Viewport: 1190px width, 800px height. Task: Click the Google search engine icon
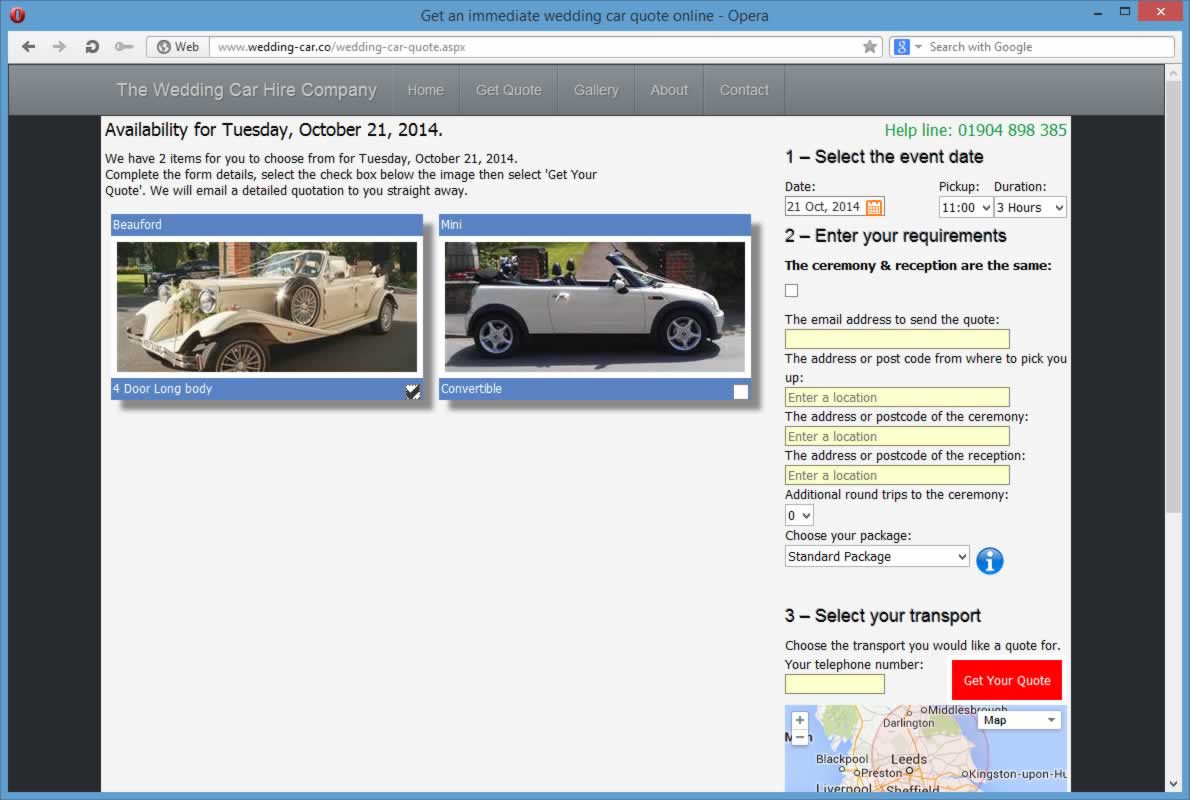902,47
